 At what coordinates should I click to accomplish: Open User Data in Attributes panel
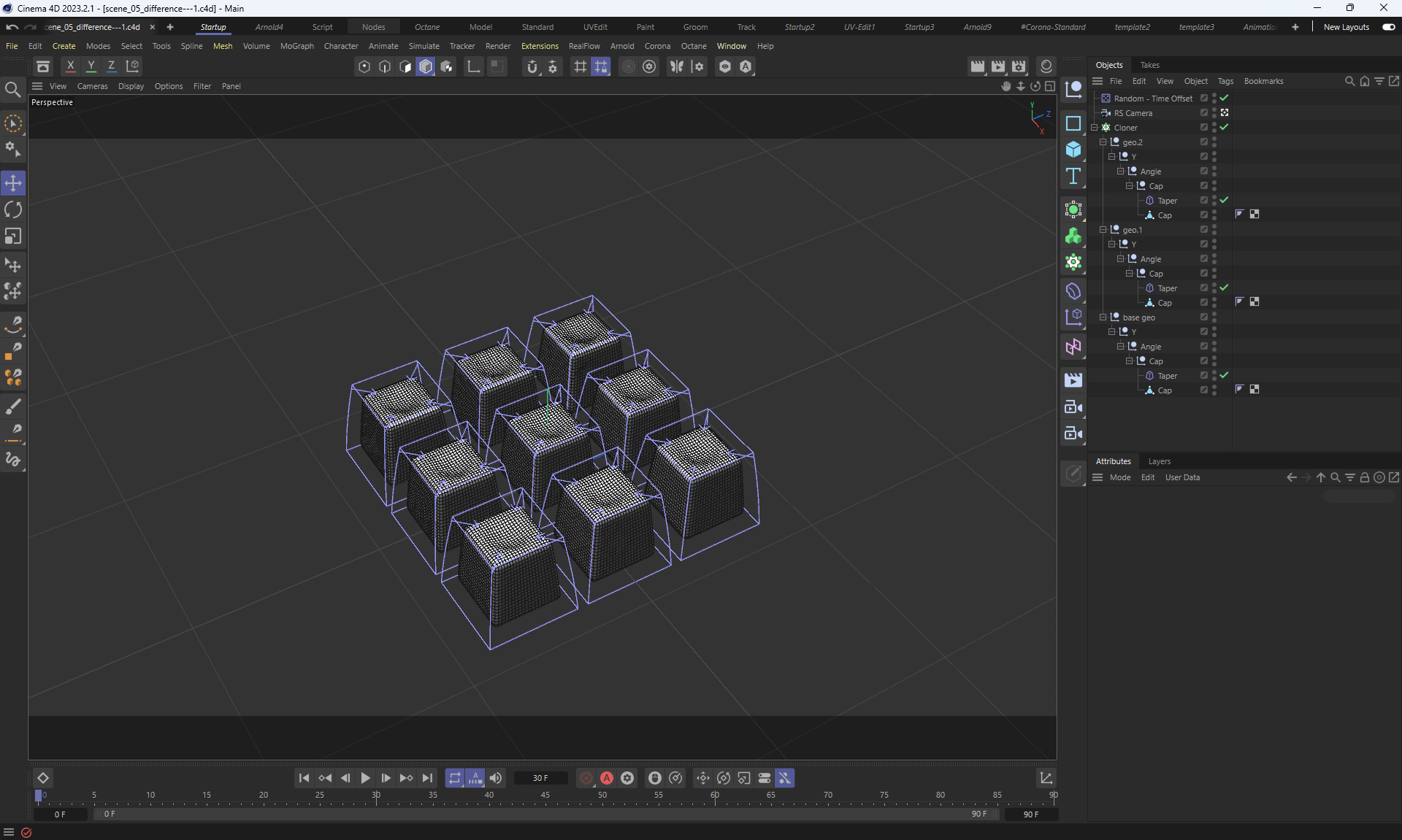pyautogui.click(x=1181, y=477)
